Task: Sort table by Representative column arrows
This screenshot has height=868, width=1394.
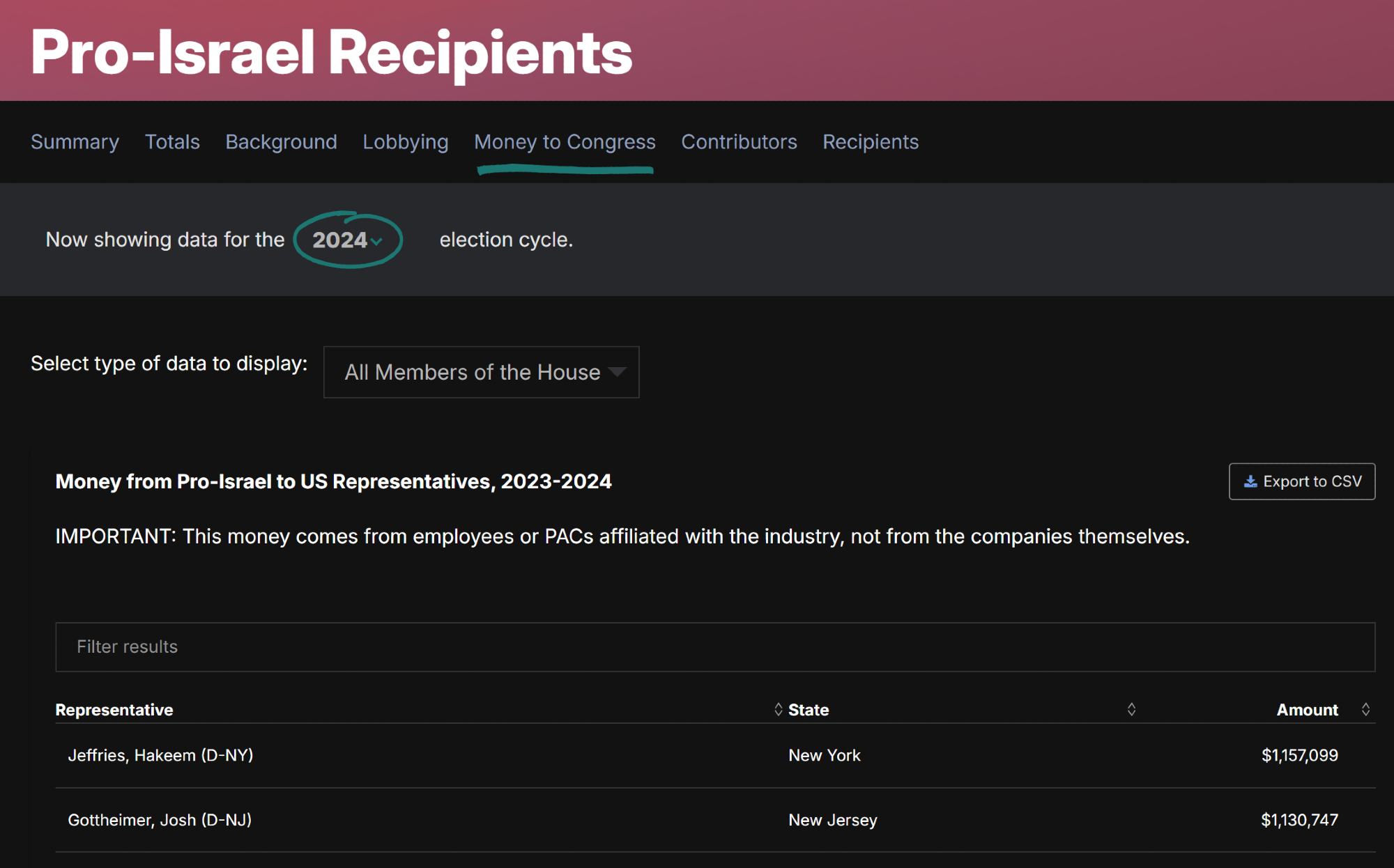Action: [x=778, y=709]
